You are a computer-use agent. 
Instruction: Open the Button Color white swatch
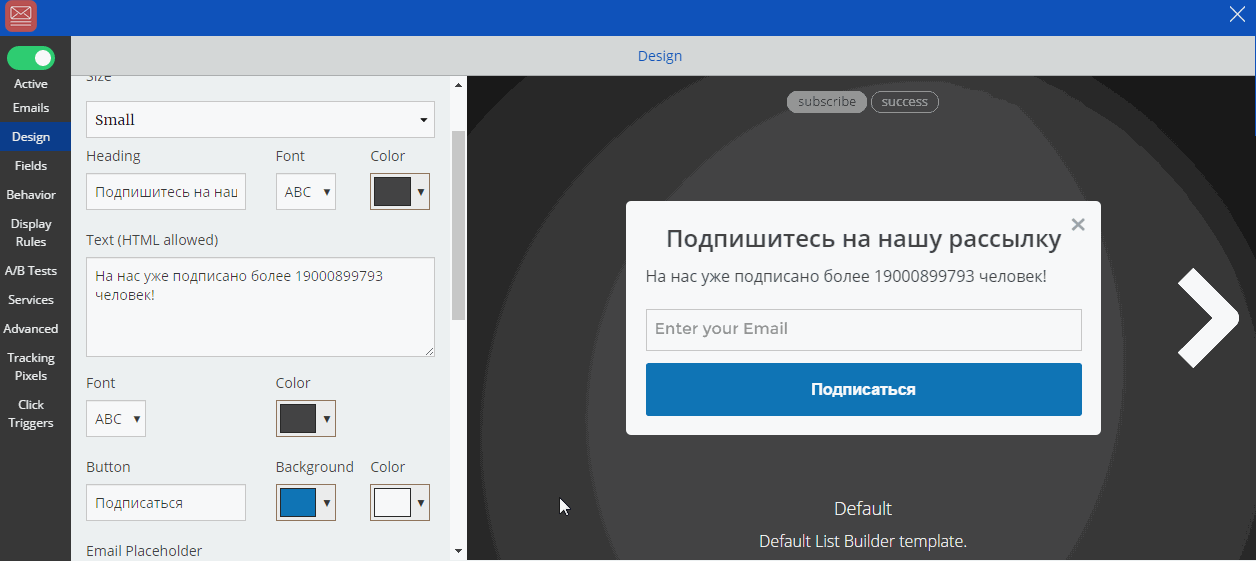[400, 503]
